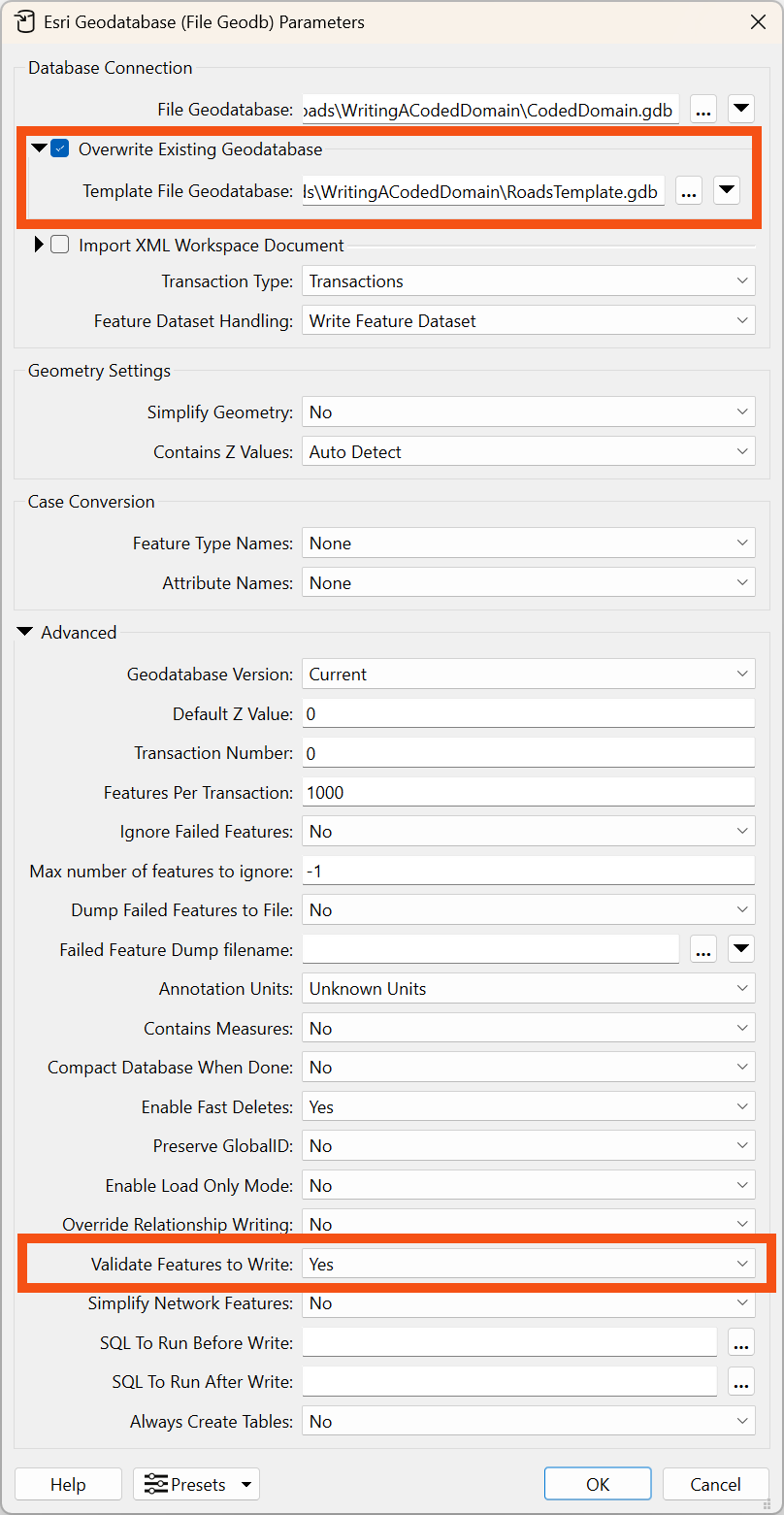Confirm settings with OK
Image resolution: width=784 pixels, height=1515 pixels.
click(598, 1483)
